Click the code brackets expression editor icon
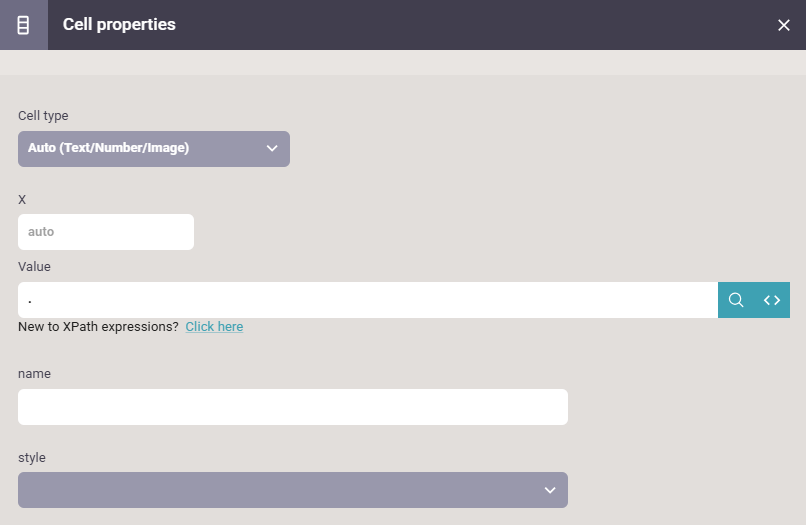This screenshot has width=806, height=525. tap(772, 300)
